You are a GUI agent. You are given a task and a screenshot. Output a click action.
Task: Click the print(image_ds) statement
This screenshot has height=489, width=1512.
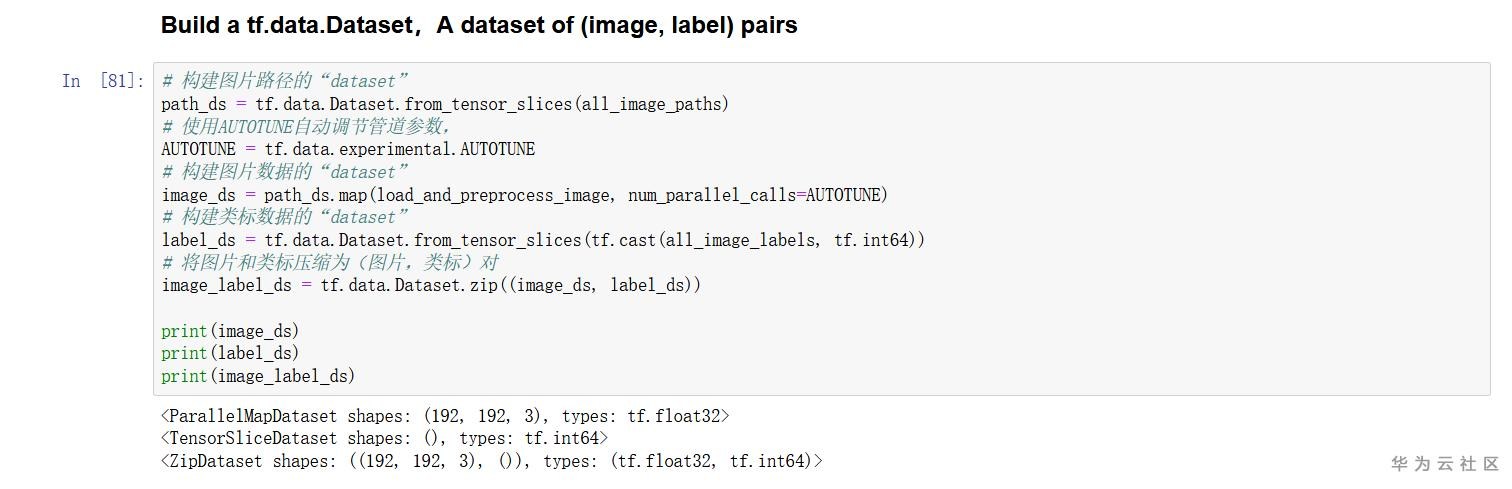pyautogui.click(x=230, y=331)
